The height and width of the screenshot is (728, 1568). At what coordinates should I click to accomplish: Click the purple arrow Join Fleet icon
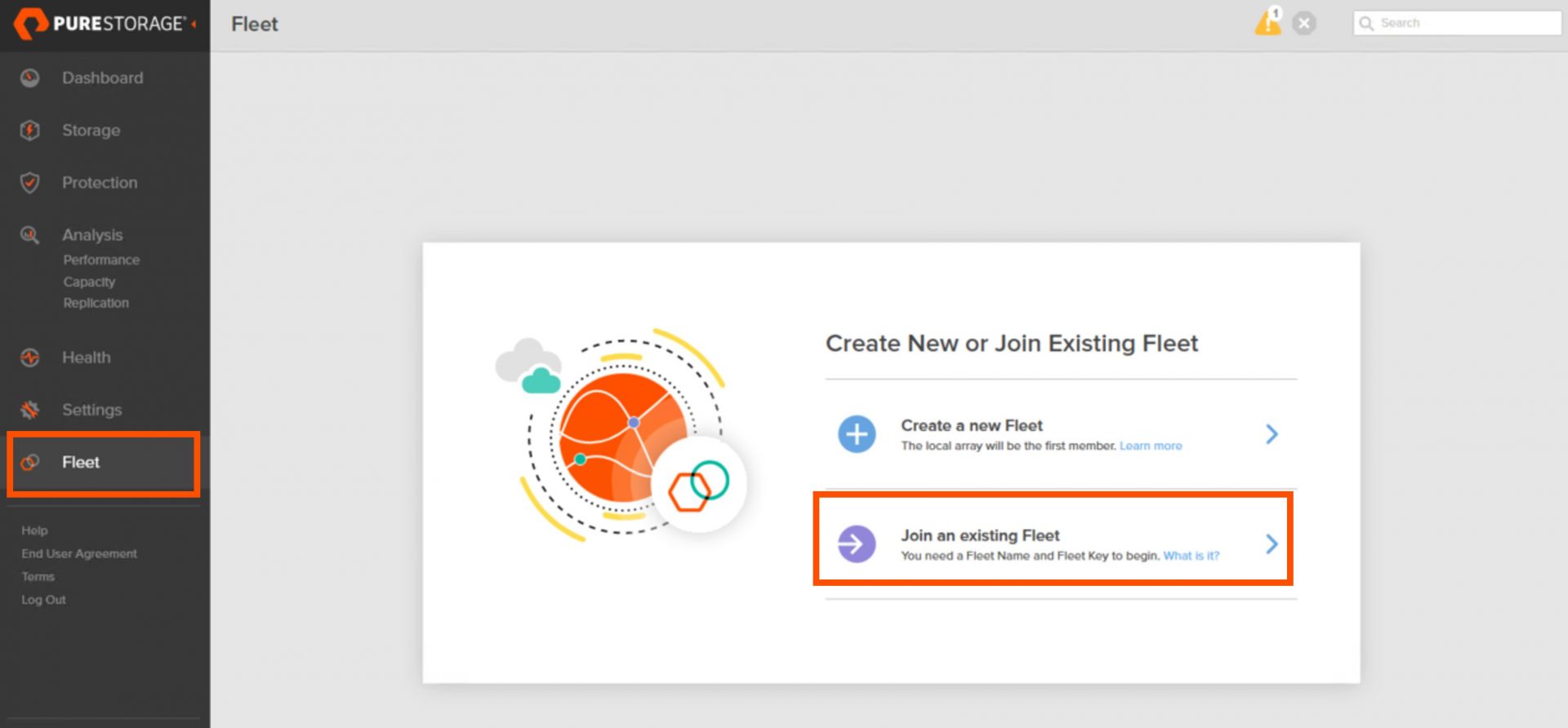pos(857,544)
